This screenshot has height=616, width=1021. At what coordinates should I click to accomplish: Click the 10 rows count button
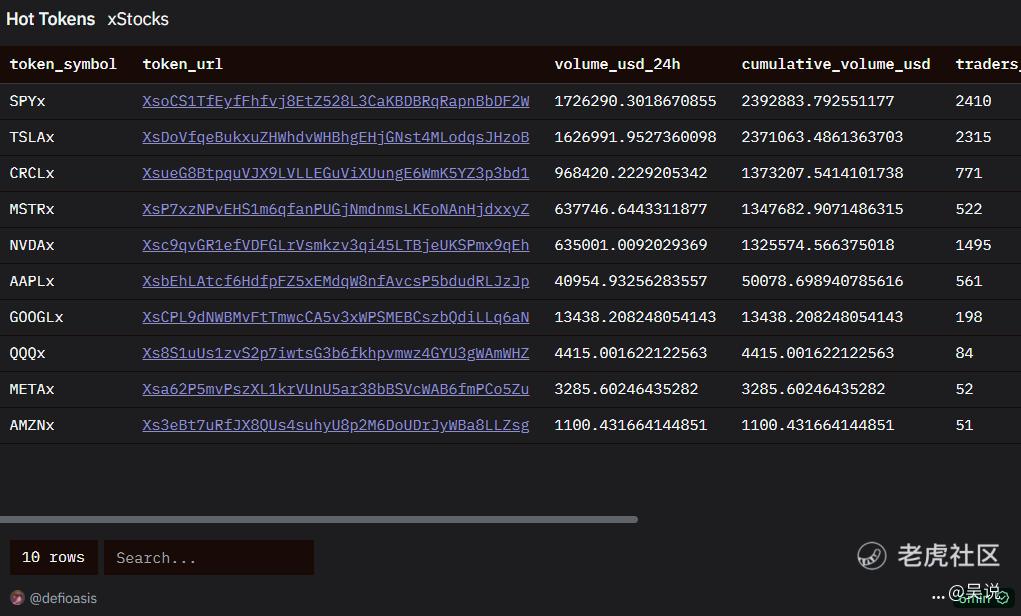click(x=53, y=557)
